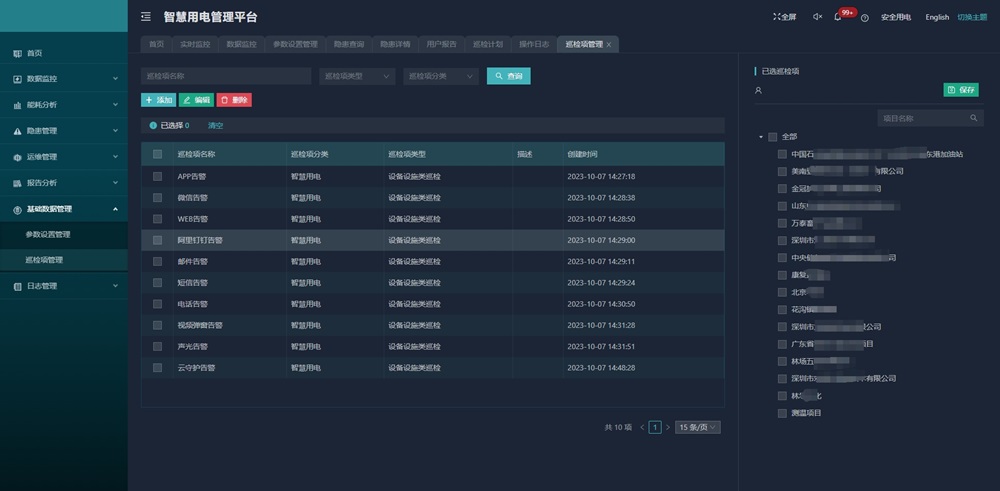This screenshot has height=491, width=1000.
Task: Open the 巡检项类型 dropdown
Action: 357,76
